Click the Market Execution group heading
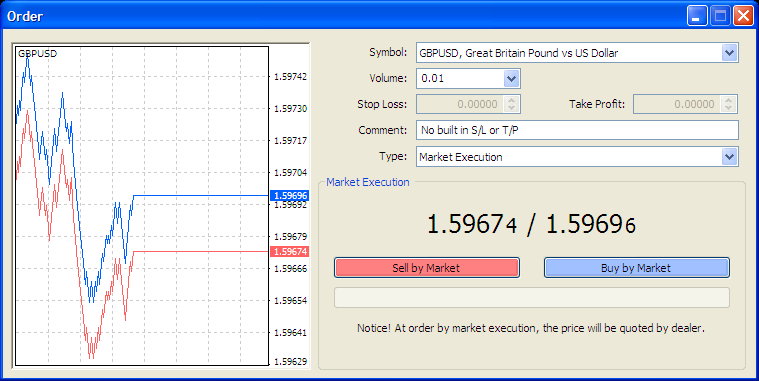The height and width of the screenshot is (381, 759). pos(368,182)
